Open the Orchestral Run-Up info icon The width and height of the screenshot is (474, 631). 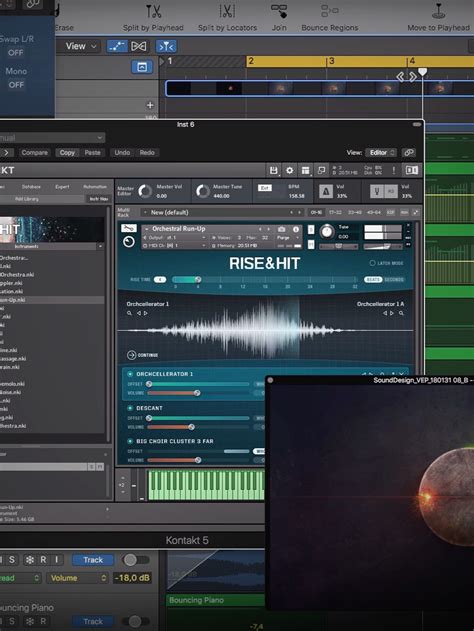tap(296, 229)
